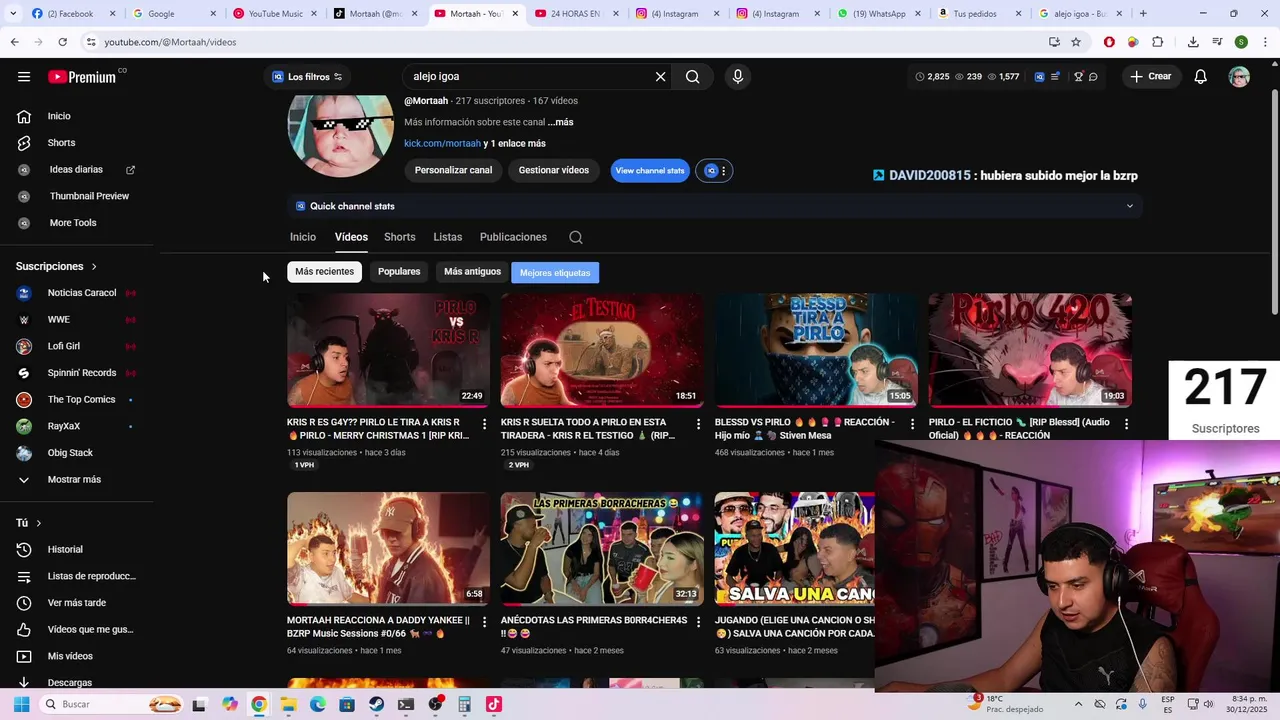Clear the search box with the X
1280x720 pixels.
[x=660, y=77]
